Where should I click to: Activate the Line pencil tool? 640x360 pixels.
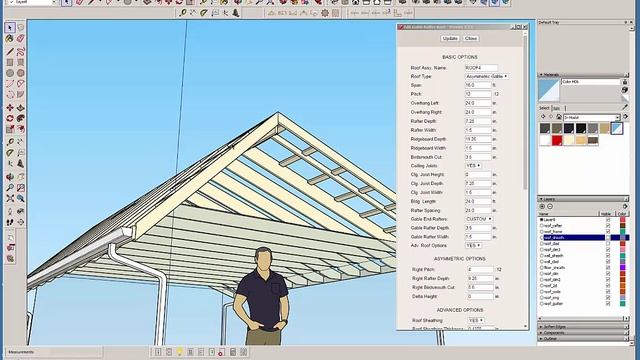pos(10,52)
